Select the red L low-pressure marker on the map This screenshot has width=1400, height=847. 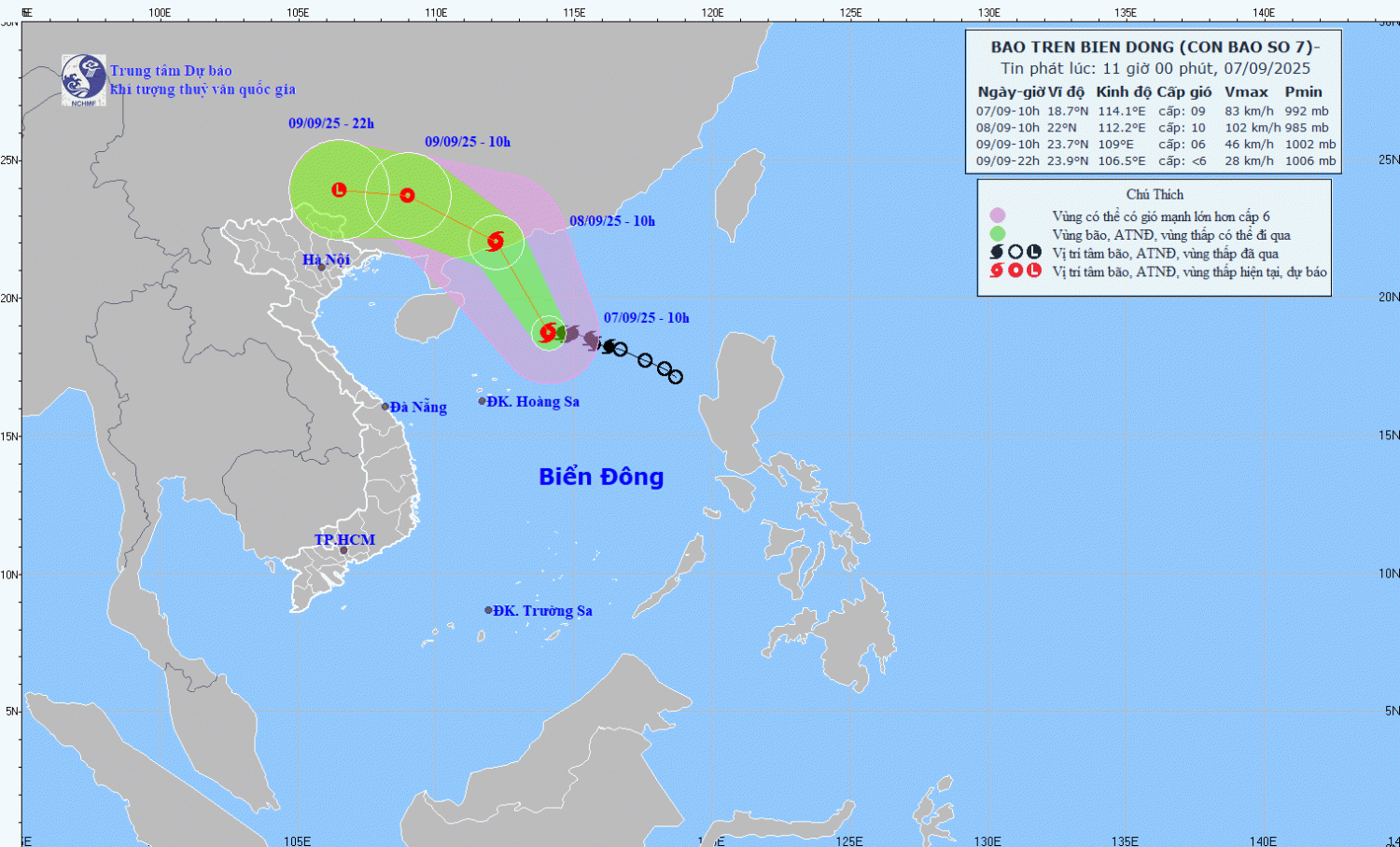[339, 189]
